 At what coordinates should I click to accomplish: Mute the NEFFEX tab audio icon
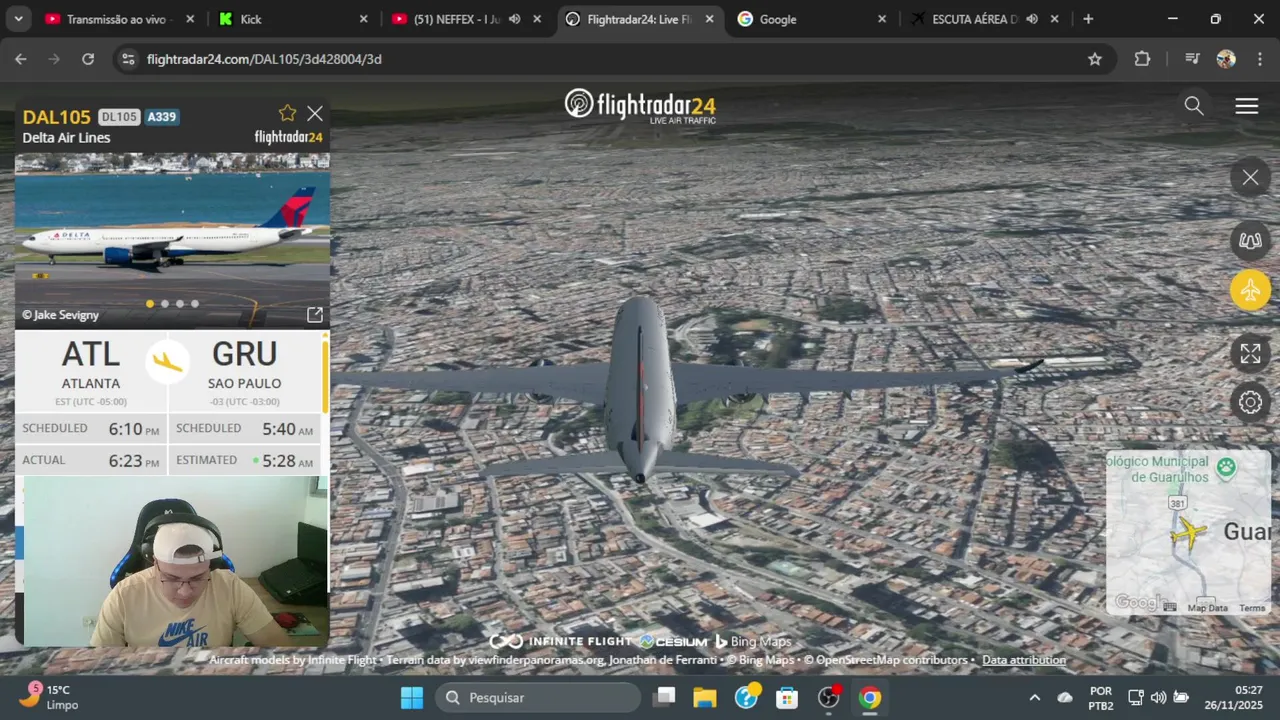pyautogui.click(x=514, y=19)
